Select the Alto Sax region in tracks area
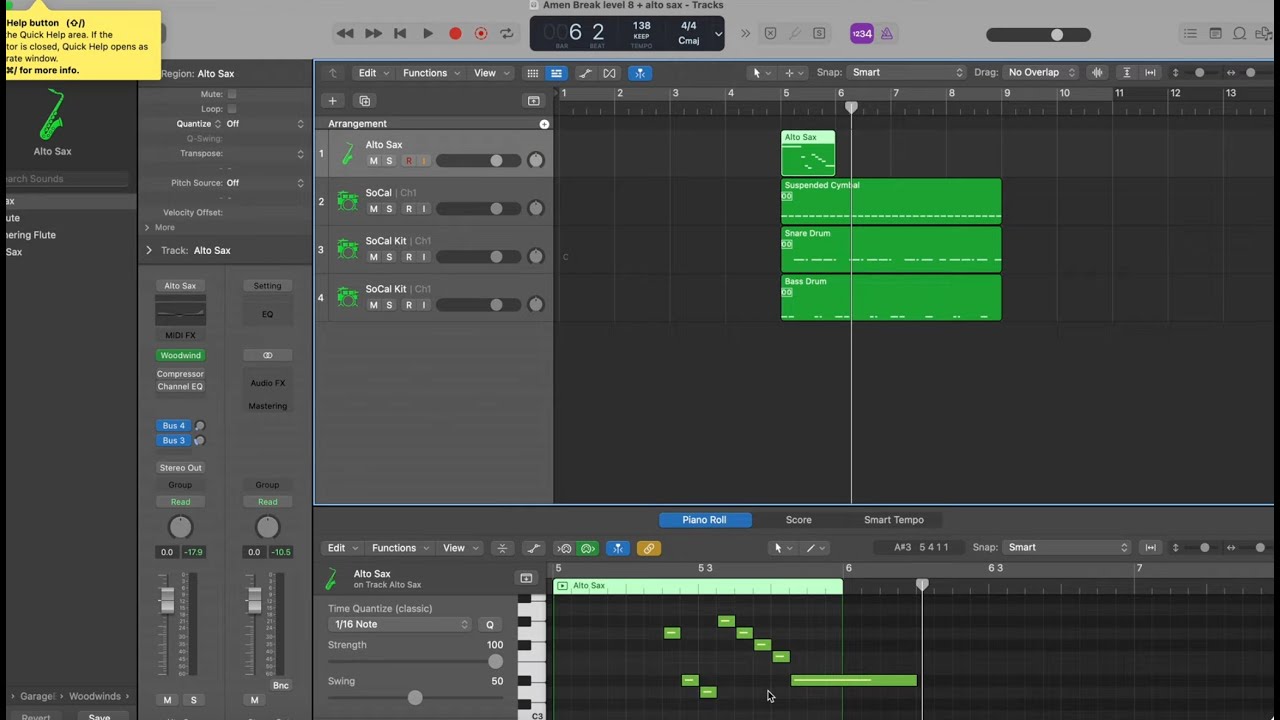The width and height of the screenshot is (1280, 720). pyautogui.click(x=808, y=153)
